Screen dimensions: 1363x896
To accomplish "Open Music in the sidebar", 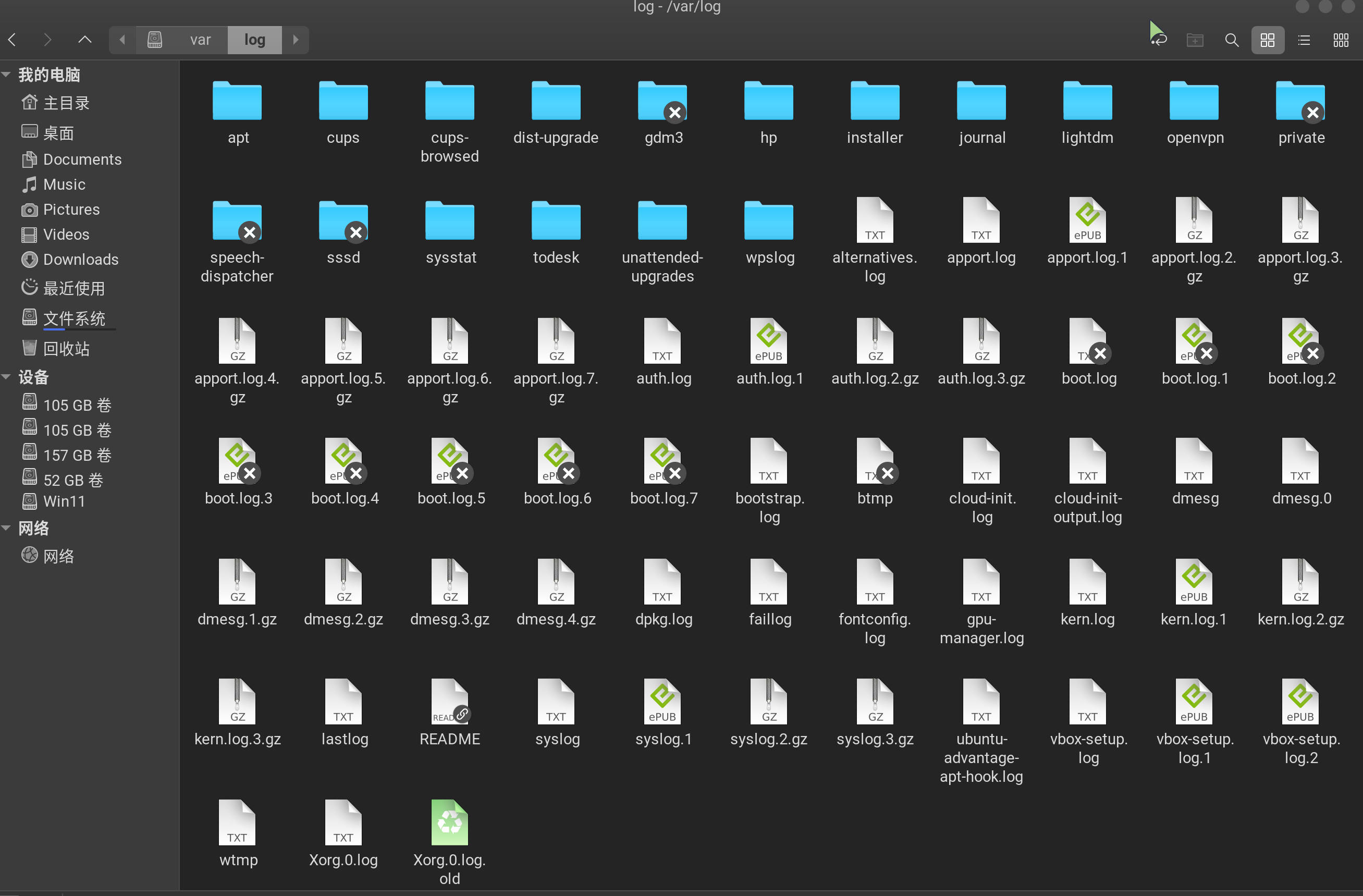I will [53, 185].
